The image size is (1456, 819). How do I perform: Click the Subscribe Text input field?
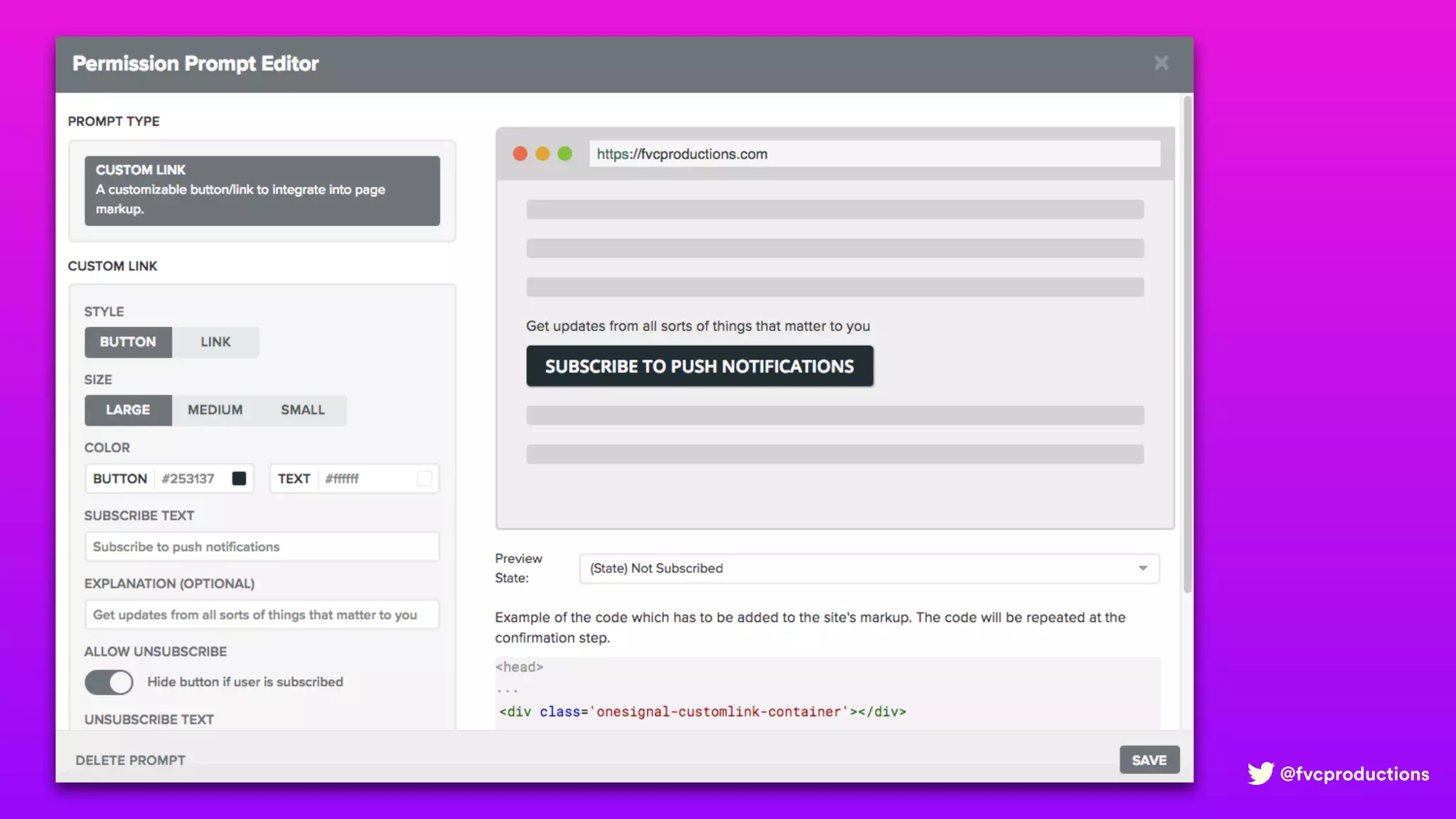[x=262, y=547]
